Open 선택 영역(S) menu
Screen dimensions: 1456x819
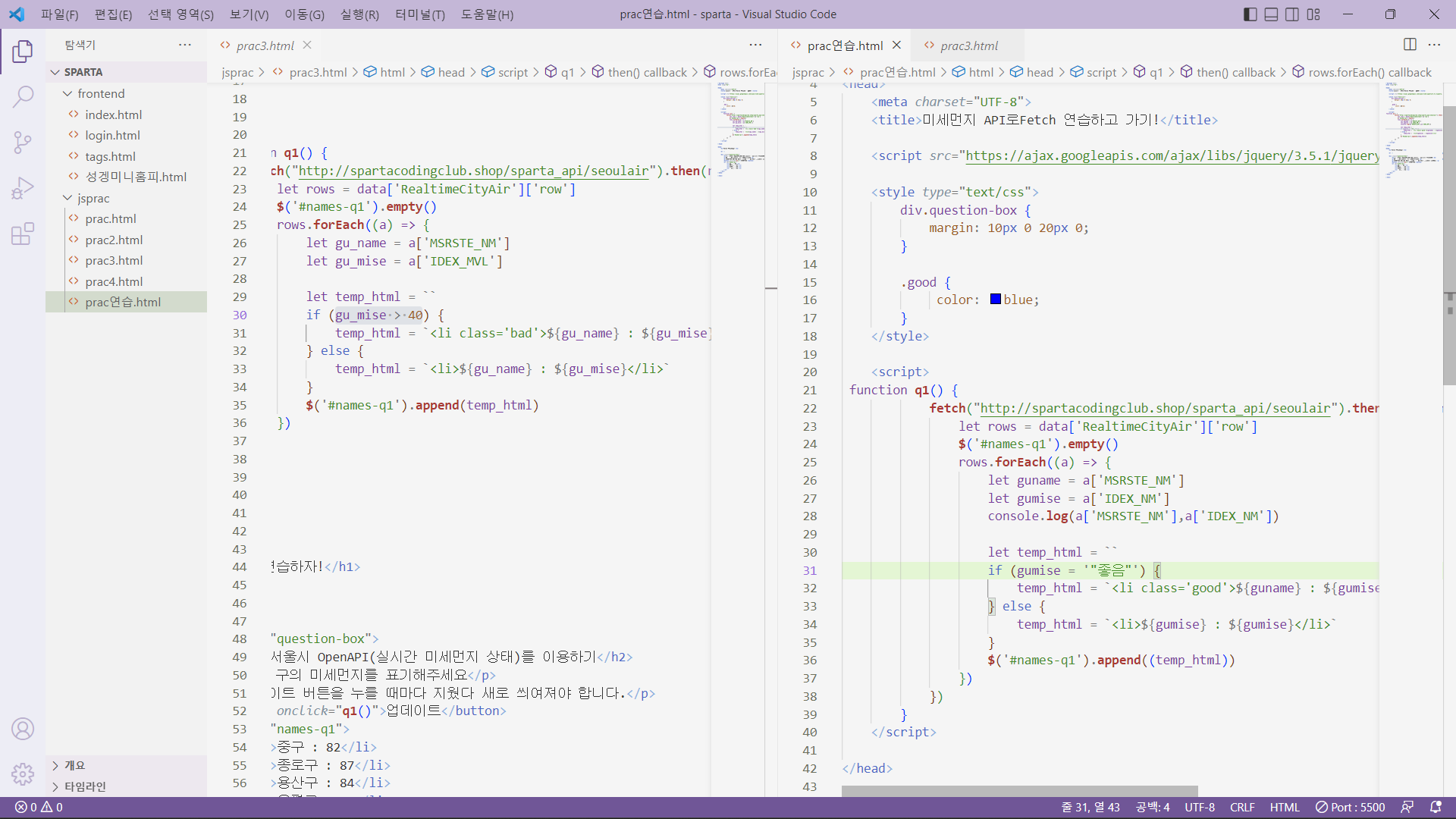pos(180,14)
